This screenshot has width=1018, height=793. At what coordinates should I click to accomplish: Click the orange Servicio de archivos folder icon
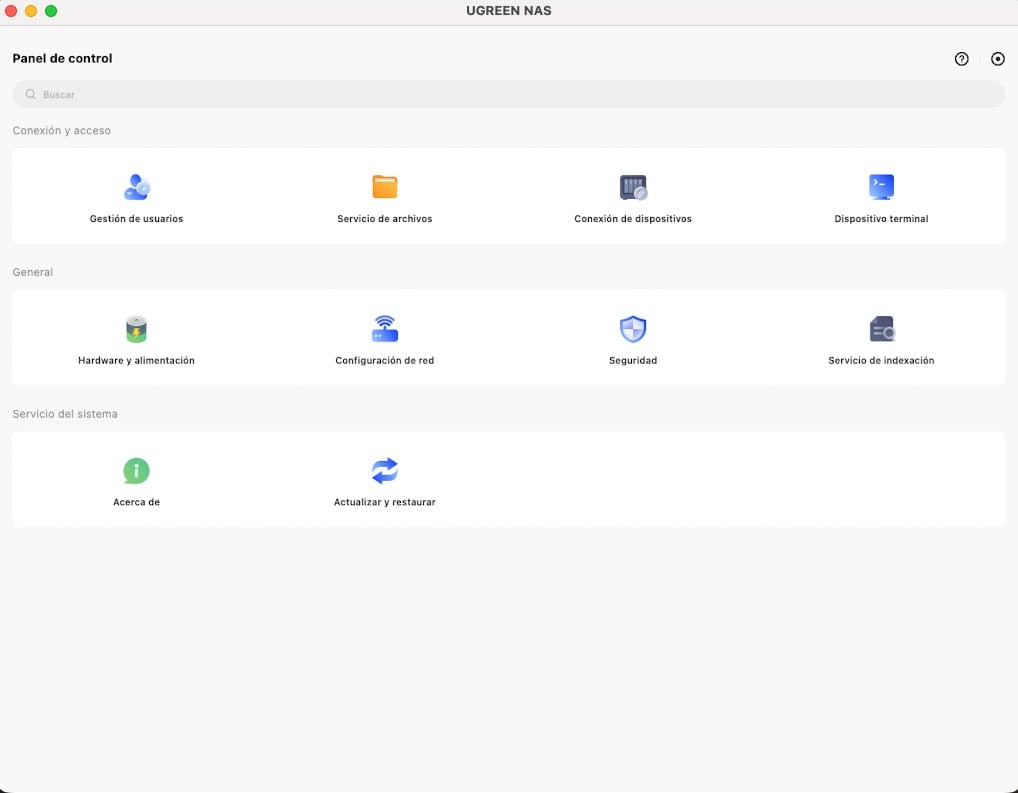pos(384,187)
